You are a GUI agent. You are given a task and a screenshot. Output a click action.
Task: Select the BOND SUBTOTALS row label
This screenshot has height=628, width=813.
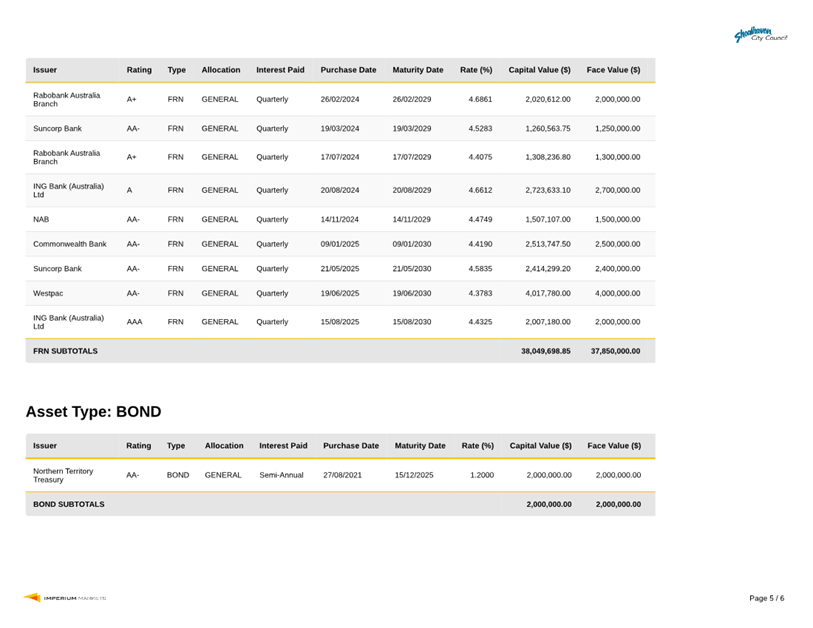pyautogui.click(x=68, y=504)
